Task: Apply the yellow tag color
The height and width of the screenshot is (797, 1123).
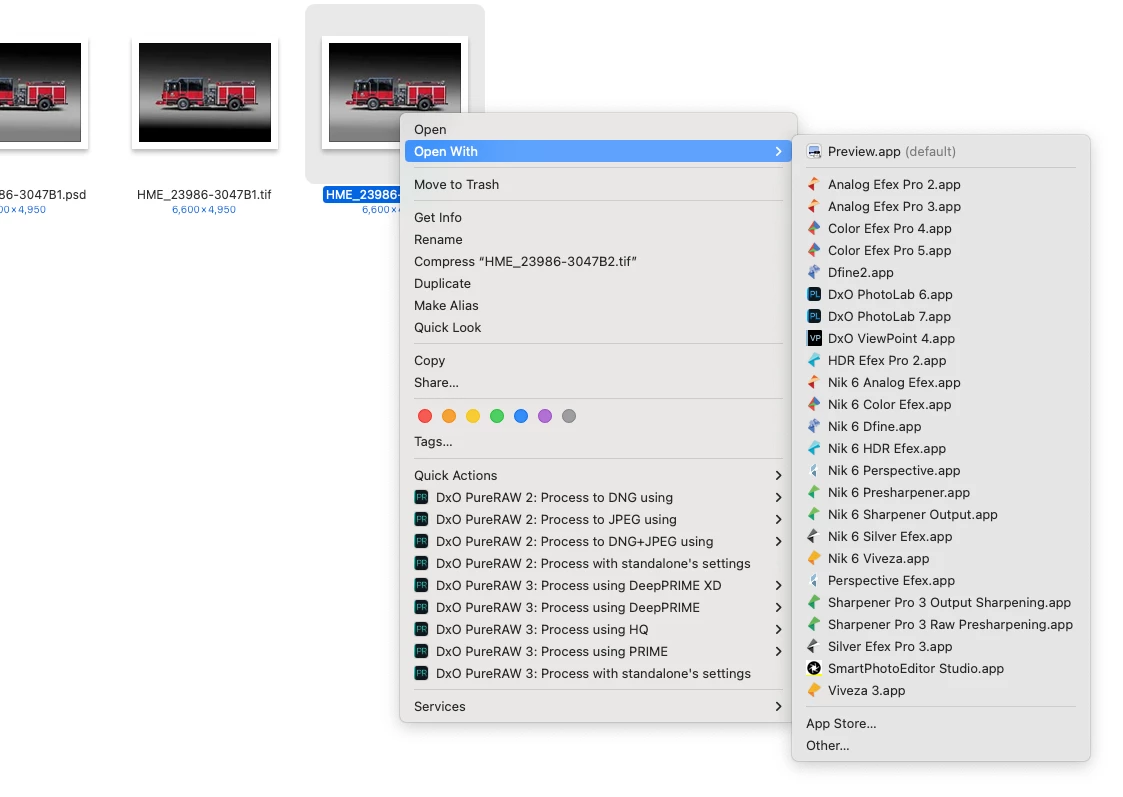Action: point(473,416)
